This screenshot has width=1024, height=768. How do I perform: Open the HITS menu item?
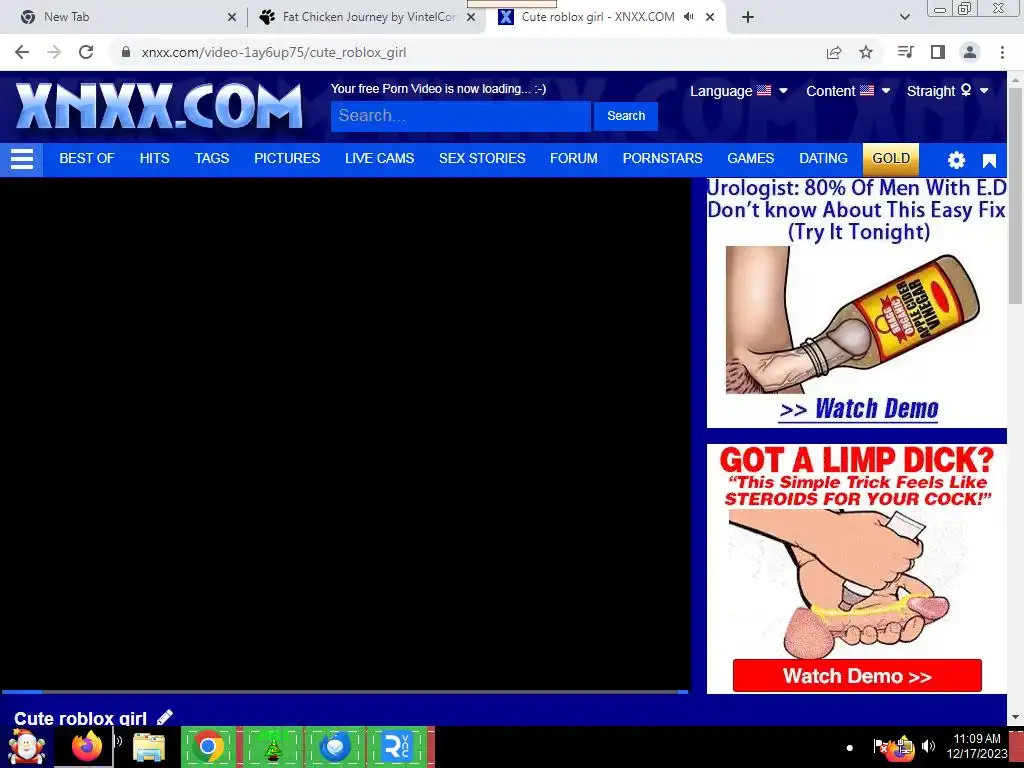tap(154, 159)
